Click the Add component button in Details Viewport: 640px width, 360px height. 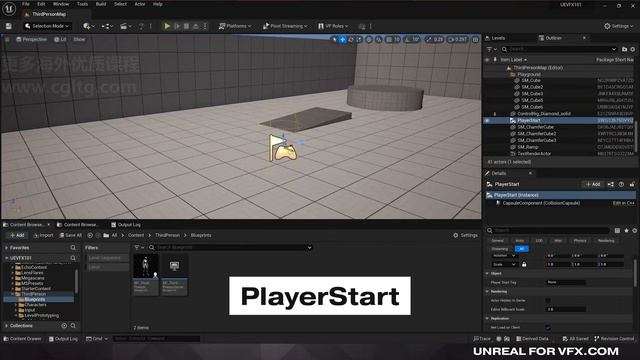[x=593, y=184]
